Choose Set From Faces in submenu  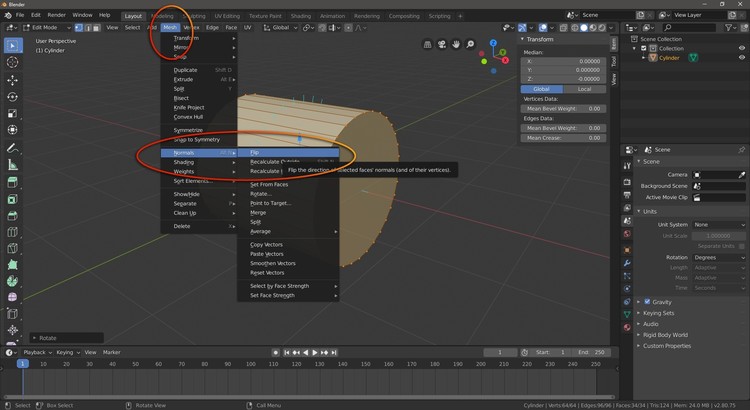click(288, 185)
